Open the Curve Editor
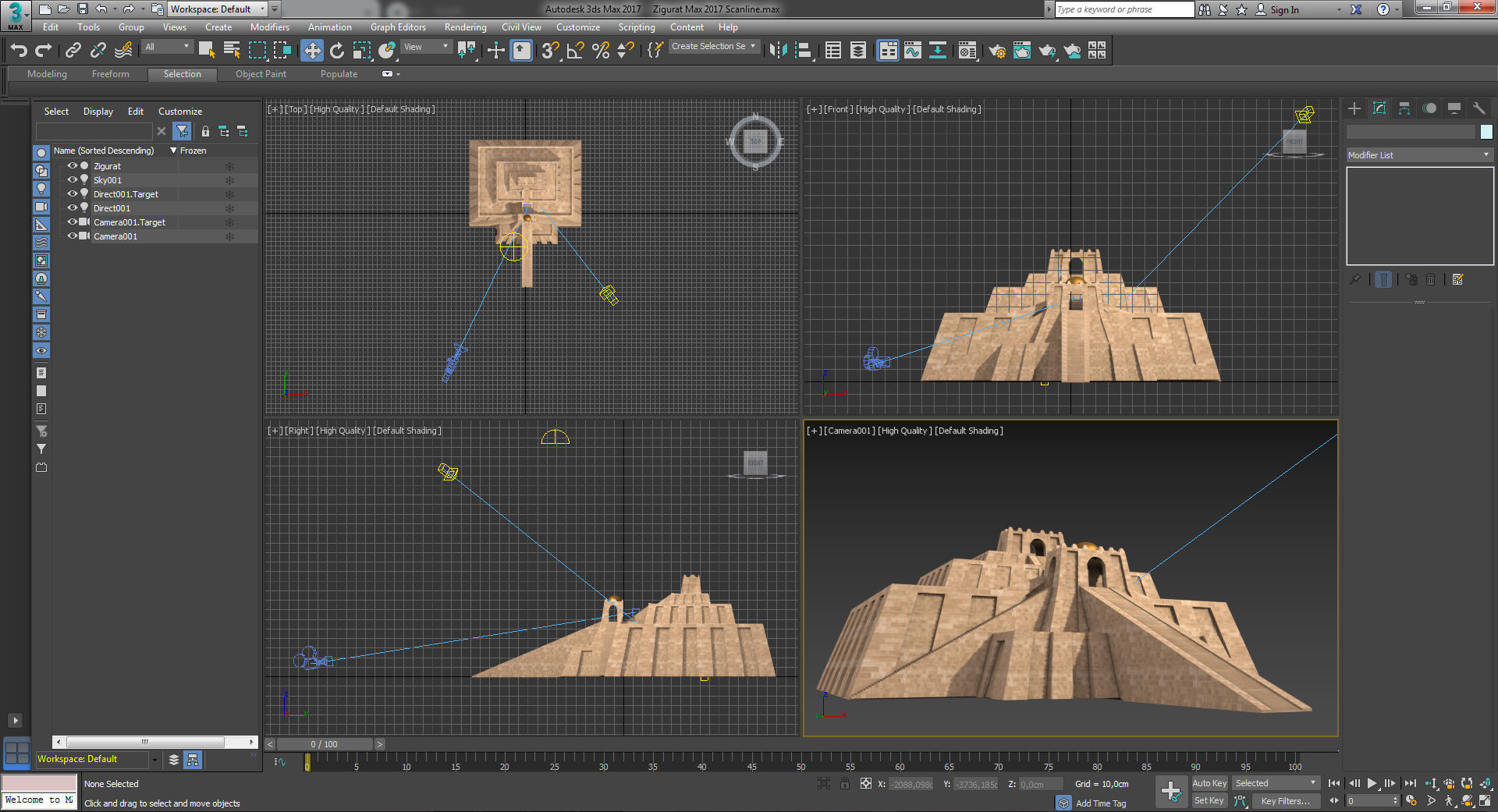The height and width of the screenshot is (812, 1498). [913, 51]
